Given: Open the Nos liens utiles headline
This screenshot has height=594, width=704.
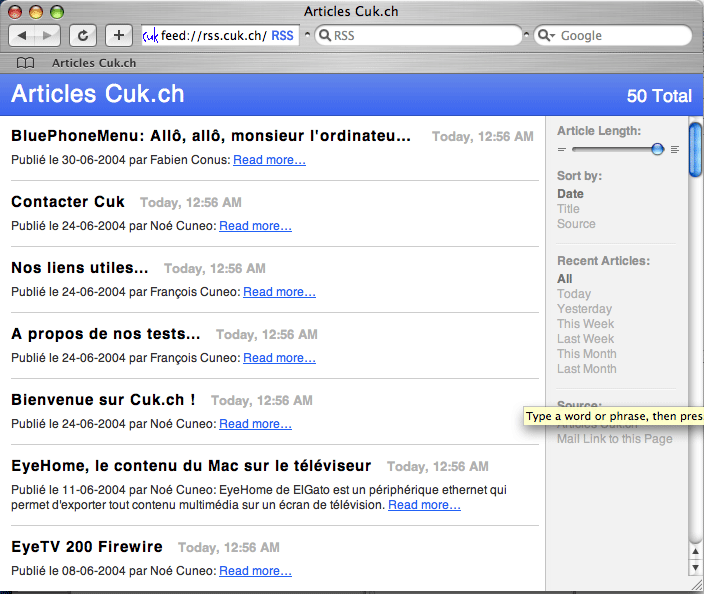Looking at the screenshot, I should tap(79, 268).
